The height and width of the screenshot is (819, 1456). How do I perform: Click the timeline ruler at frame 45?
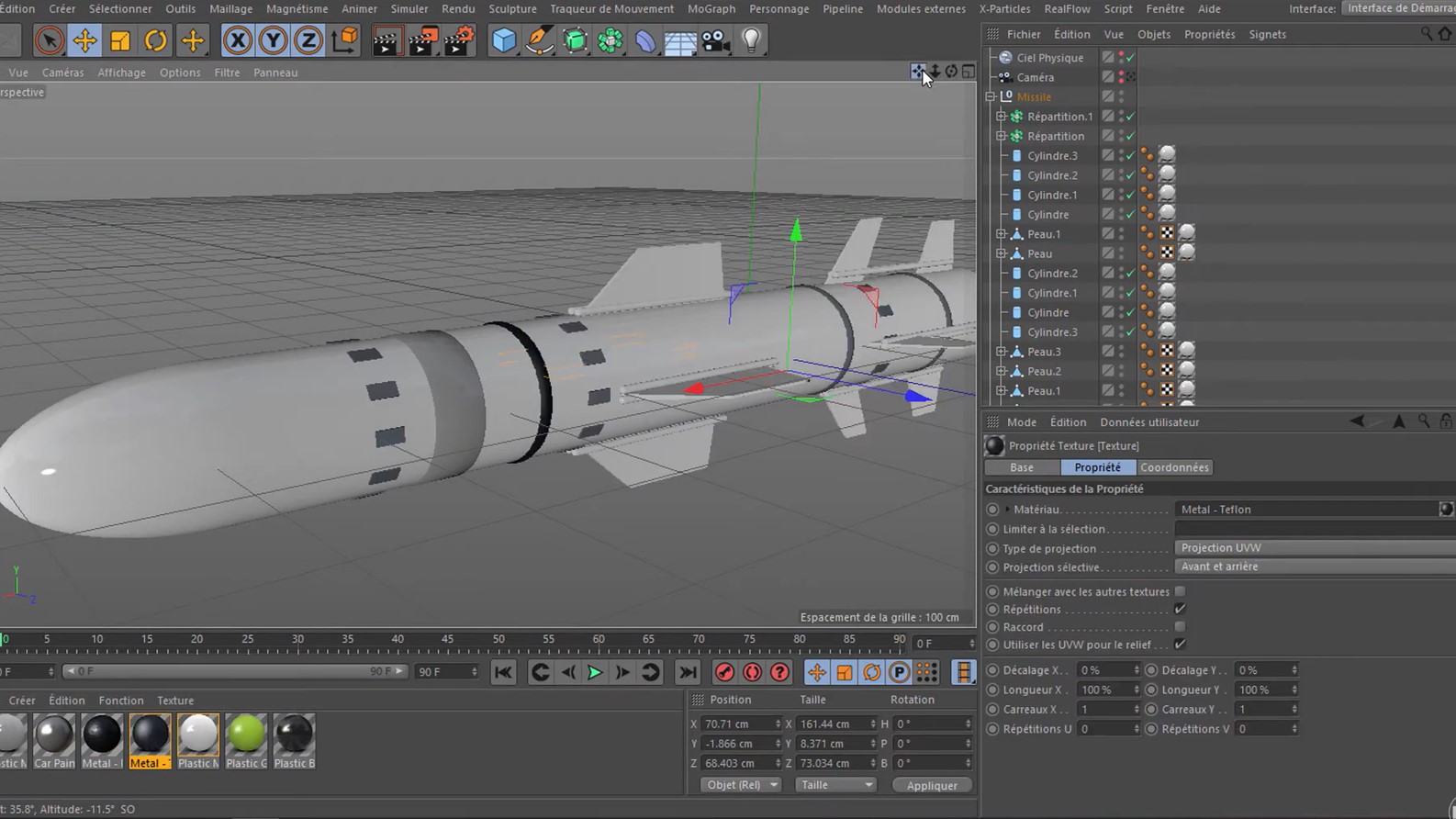click(447, 639)
